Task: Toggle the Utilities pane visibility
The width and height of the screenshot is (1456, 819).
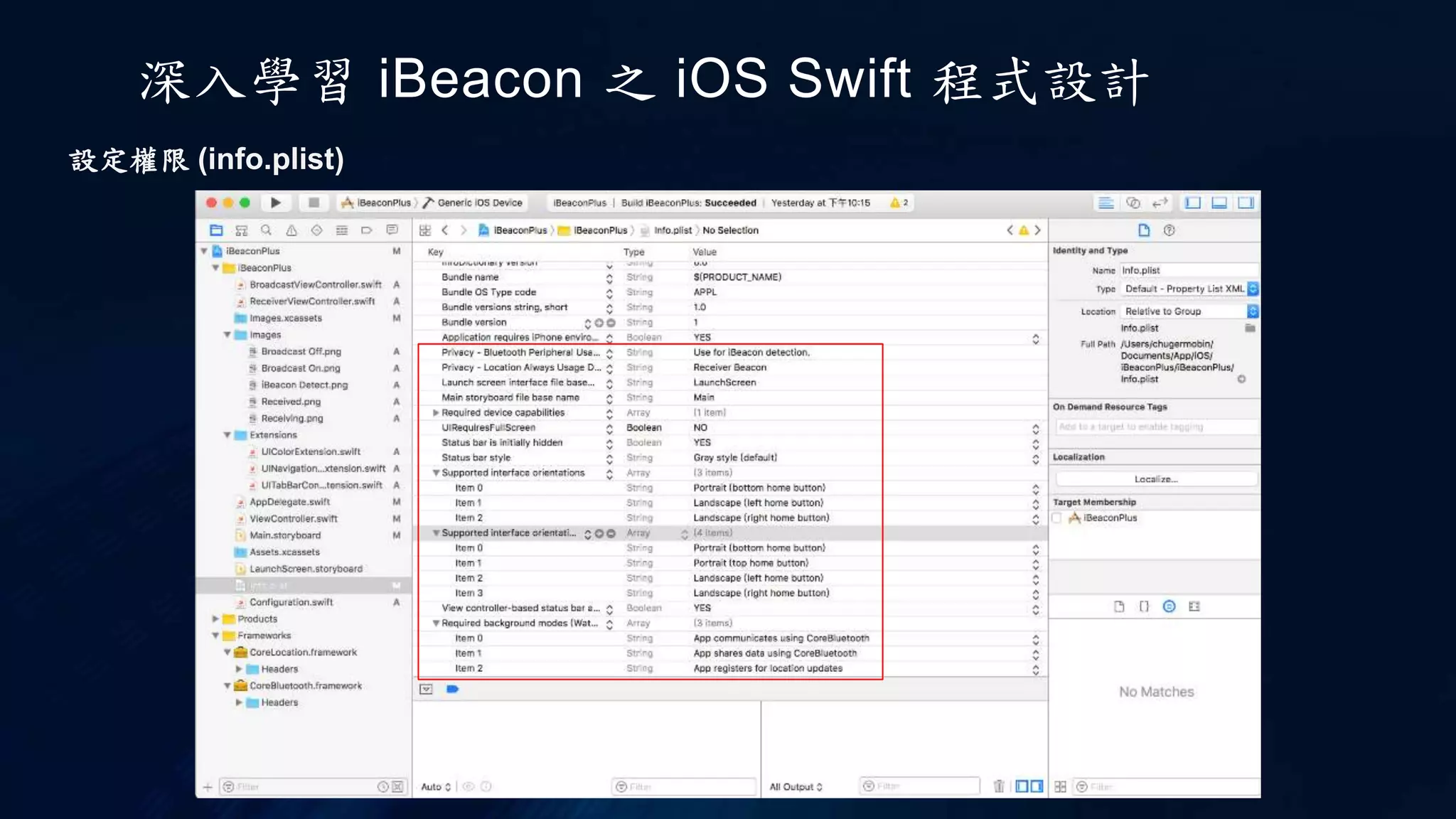Action: click(1246, 203)
